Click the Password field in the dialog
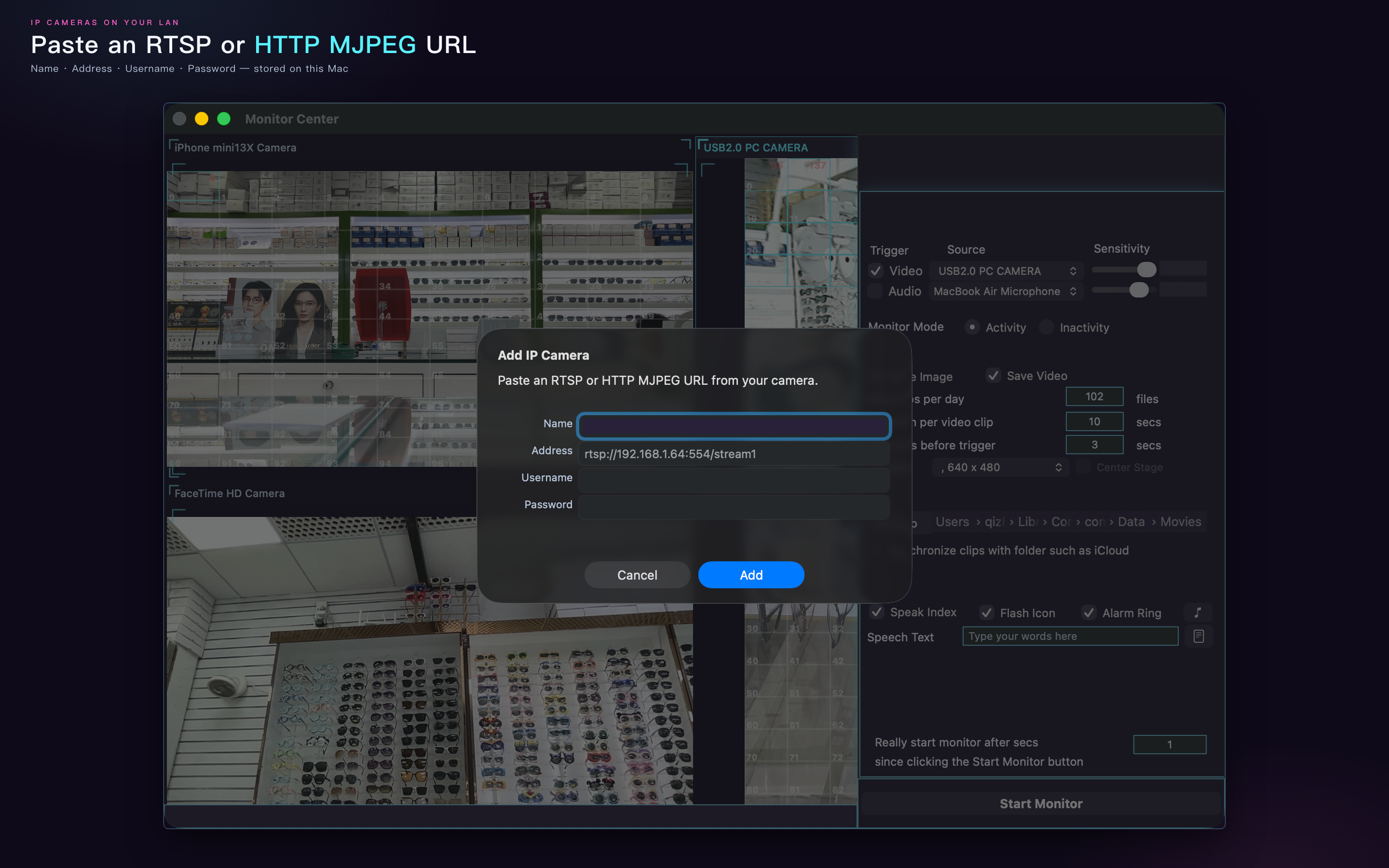 click(x=734, y=507)
